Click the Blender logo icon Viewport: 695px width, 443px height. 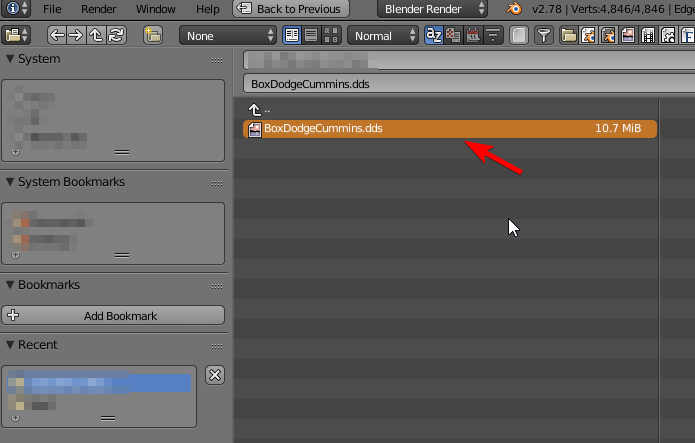[x=514, y=9]
